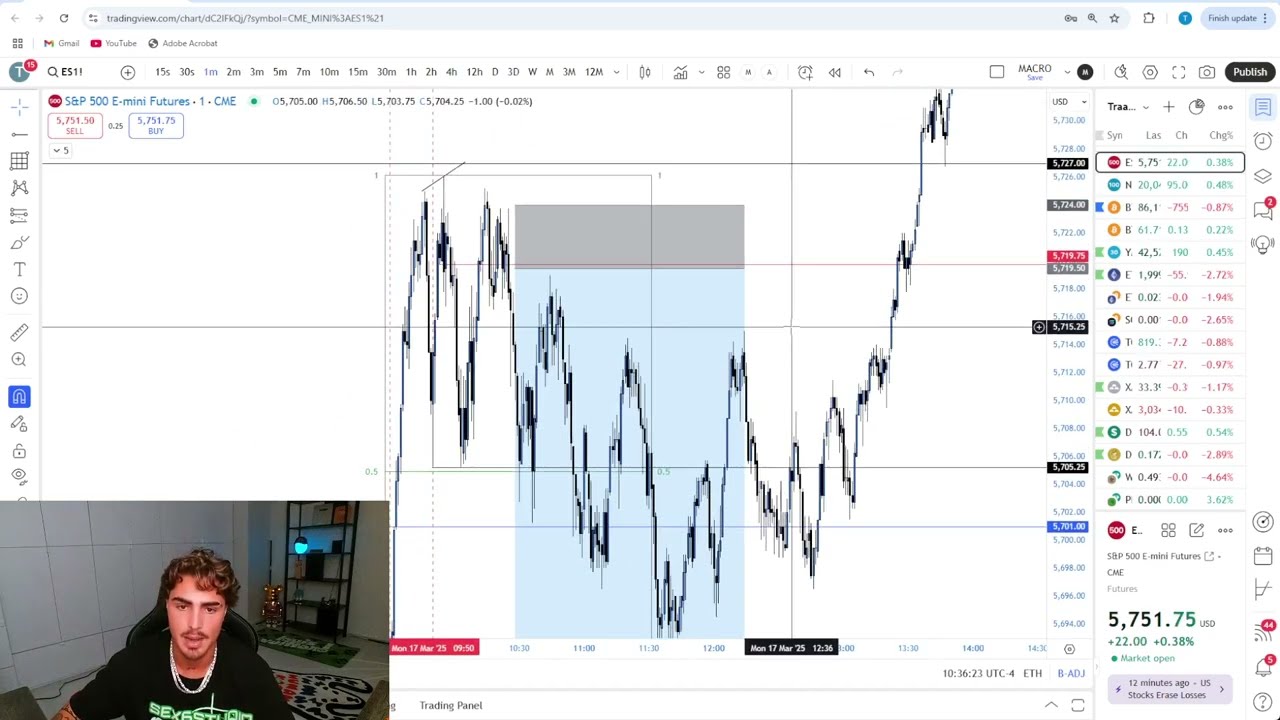
Task: Open Gann and Fibonacci tools
Action: pos(19,160)
